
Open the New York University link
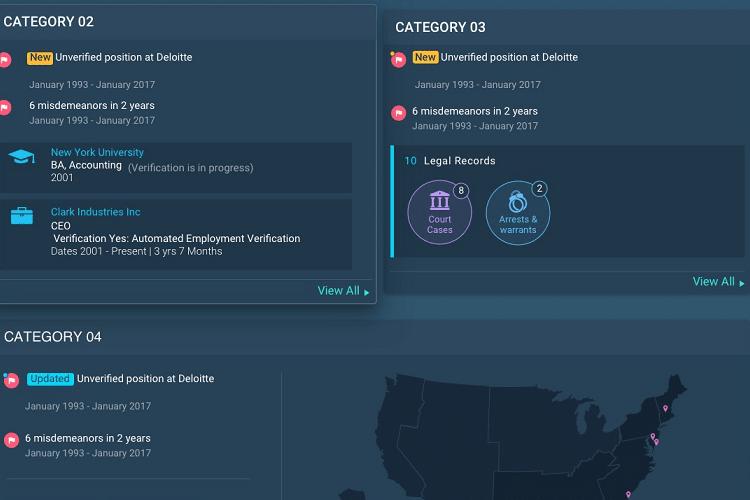click(97, 152)
